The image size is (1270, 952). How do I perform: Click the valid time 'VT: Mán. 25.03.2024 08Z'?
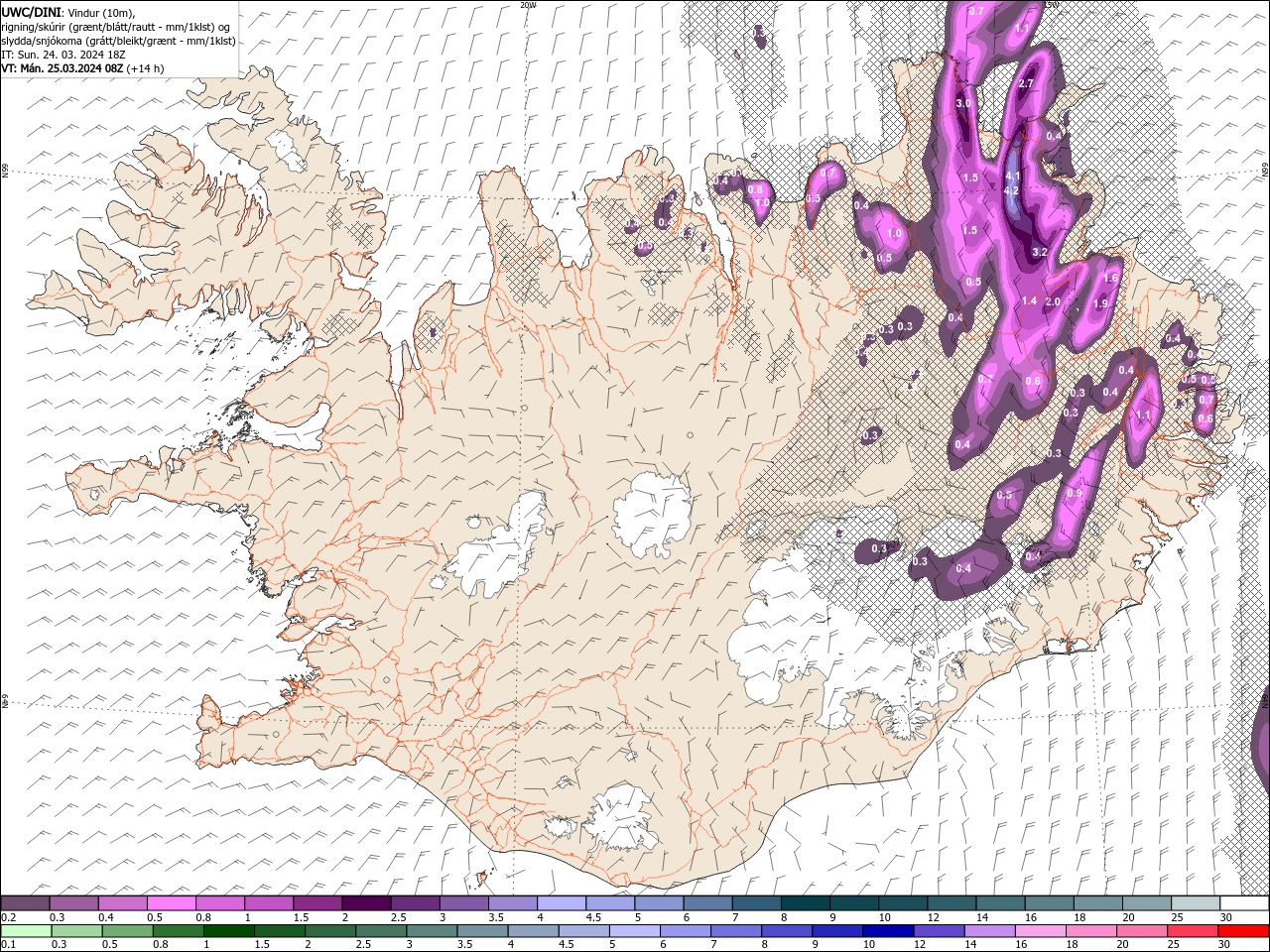click(63, 68)
